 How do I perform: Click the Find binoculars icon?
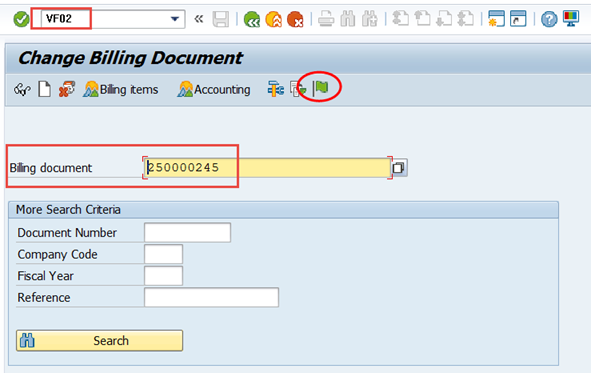click(x=348, y=19)
